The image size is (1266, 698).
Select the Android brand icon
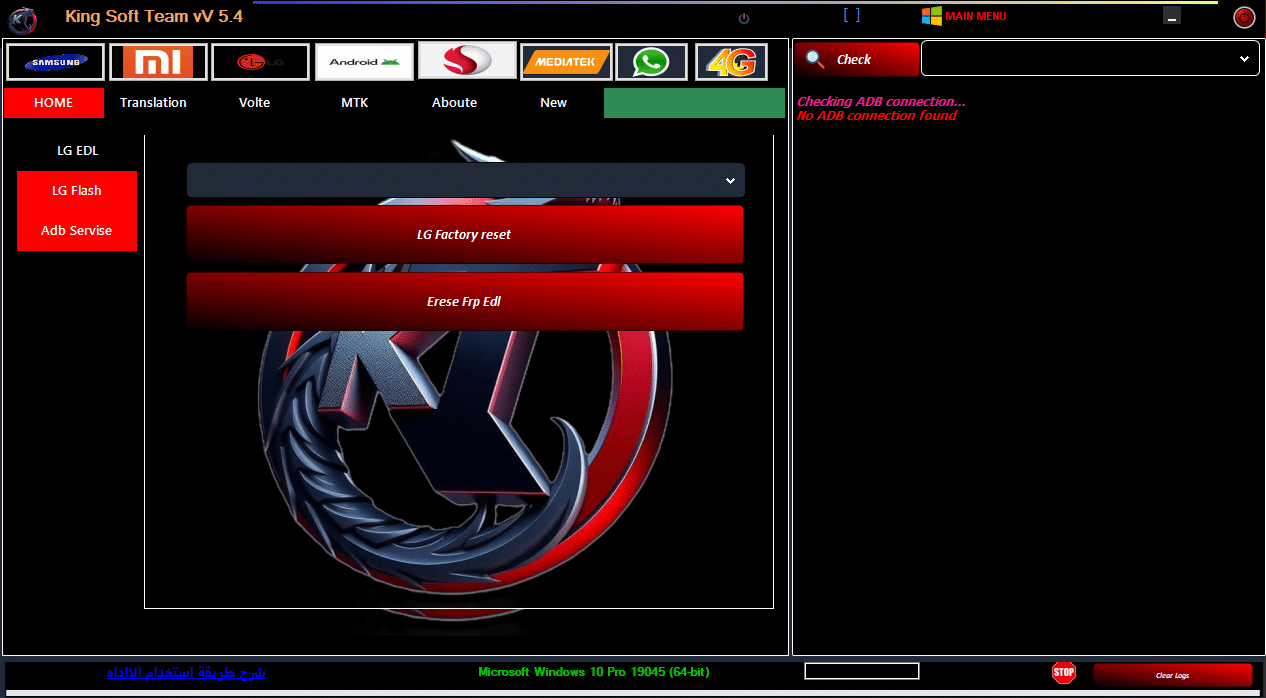coord(364,61)
